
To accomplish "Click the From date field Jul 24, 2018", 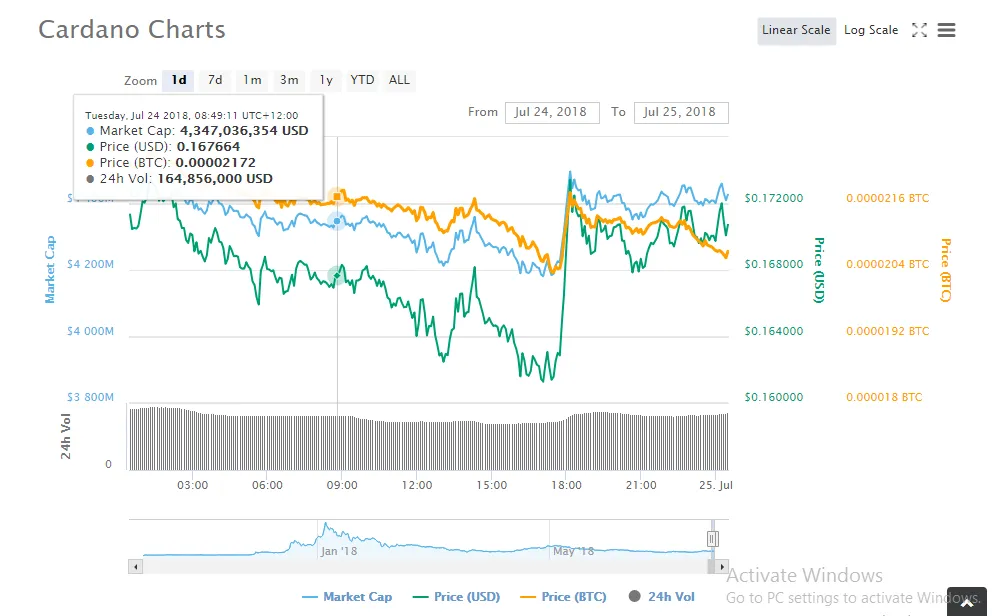I will [552, 113].
